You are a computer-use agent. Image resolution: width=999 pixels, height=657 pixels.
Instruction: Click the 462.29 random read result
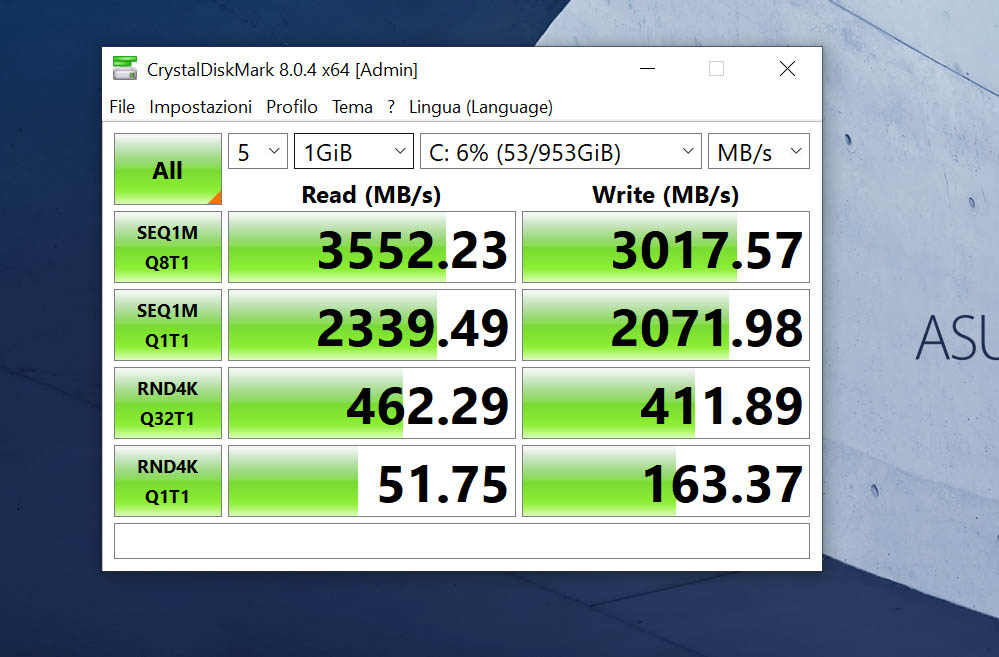[371, 403]
